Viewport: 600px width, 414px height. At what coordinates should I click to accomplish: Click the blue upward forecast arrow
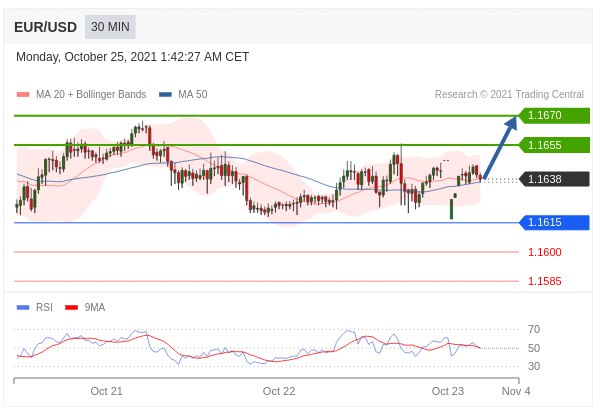501,147
